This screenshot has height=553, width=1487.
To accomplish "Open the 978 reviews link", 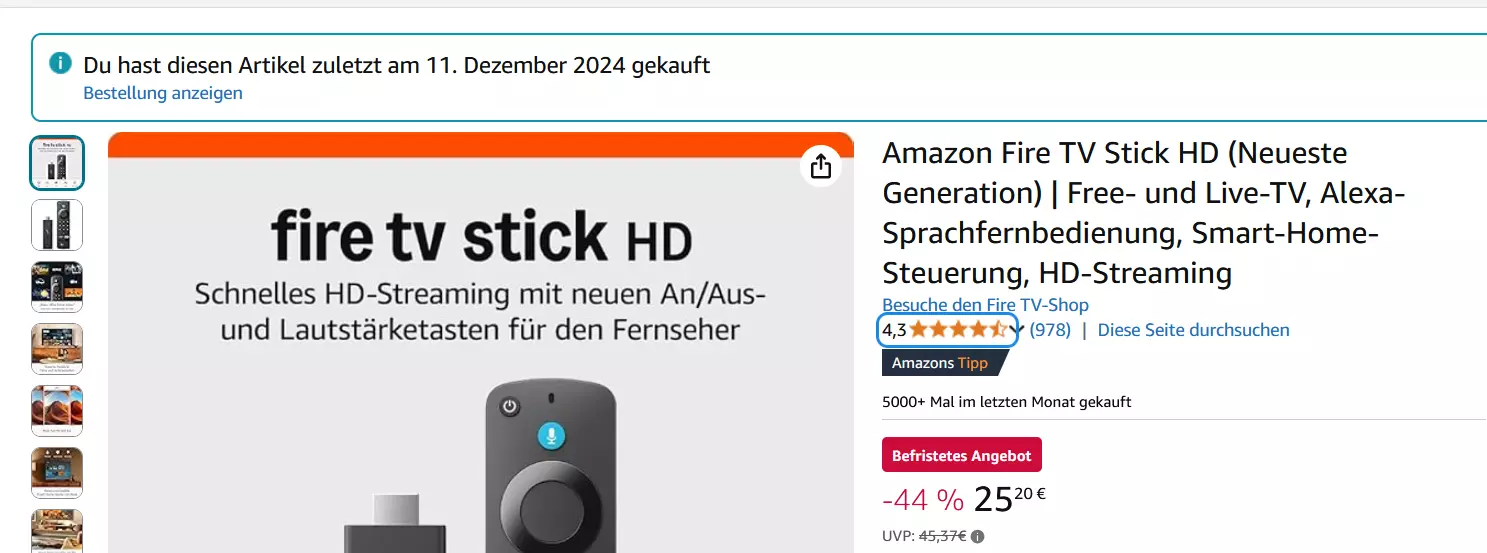I will click(x=1050, y=330).
